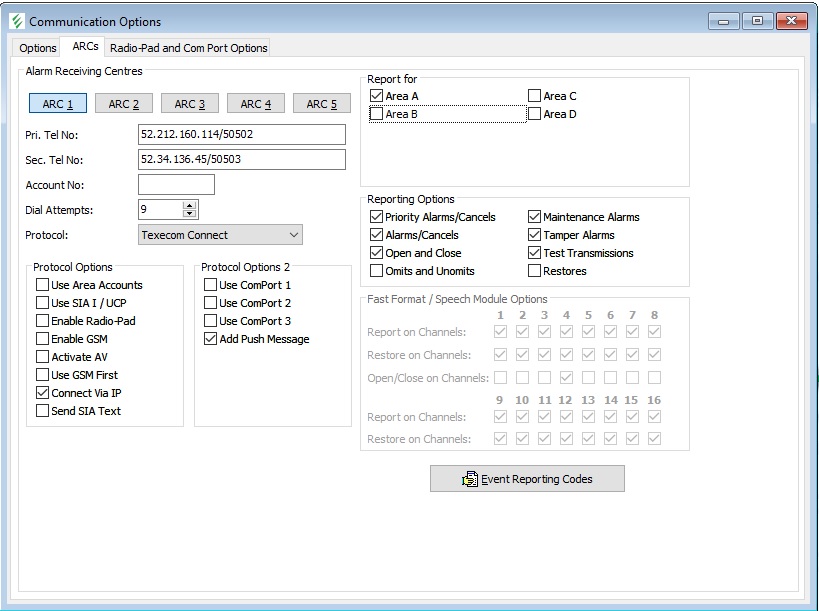Screen dimensions: 819x611
Task: Click the Communication Options app icon in title bar
Action: 17,21
